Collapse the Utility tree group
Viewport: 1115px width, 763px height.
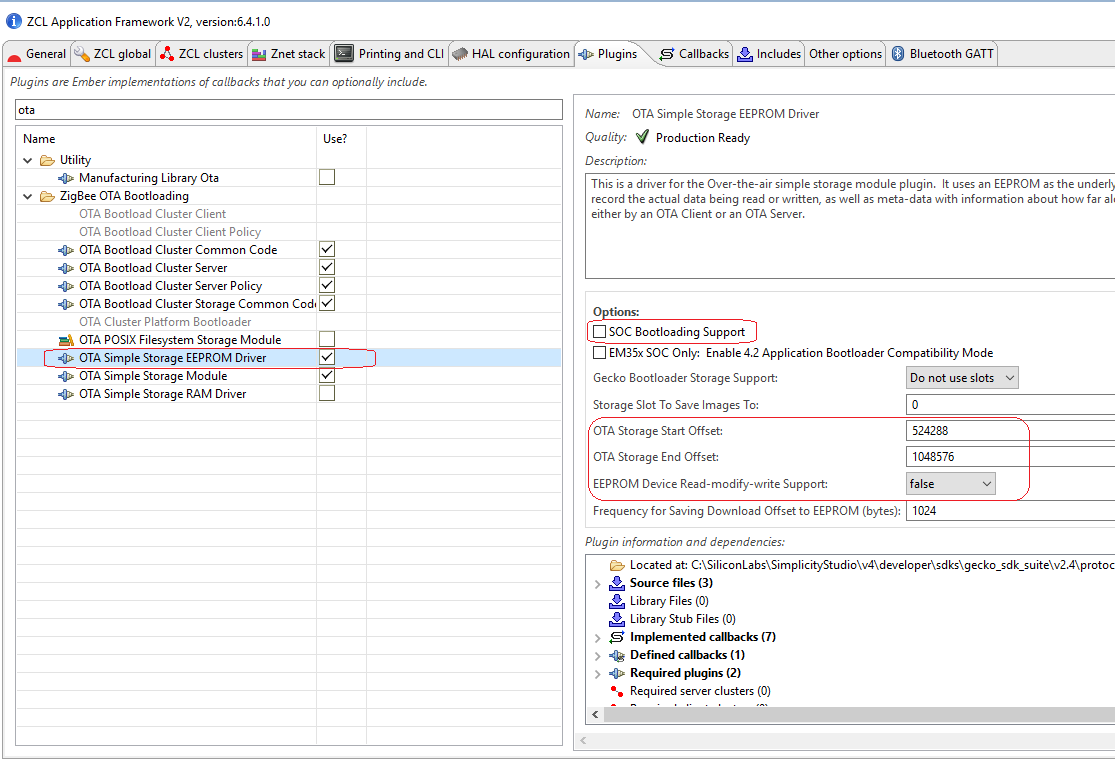[28, 161]
